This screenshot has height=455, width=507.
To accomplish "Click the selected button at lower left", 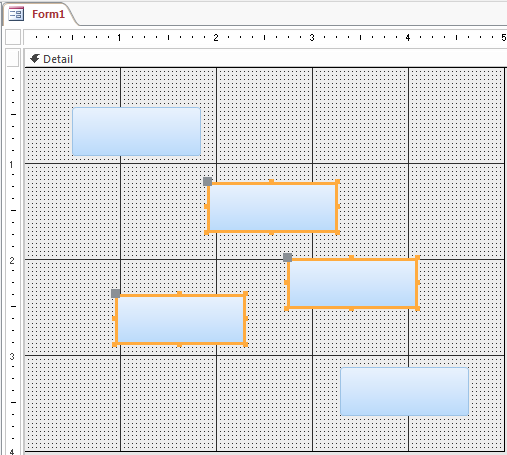I will coord(180,319).
